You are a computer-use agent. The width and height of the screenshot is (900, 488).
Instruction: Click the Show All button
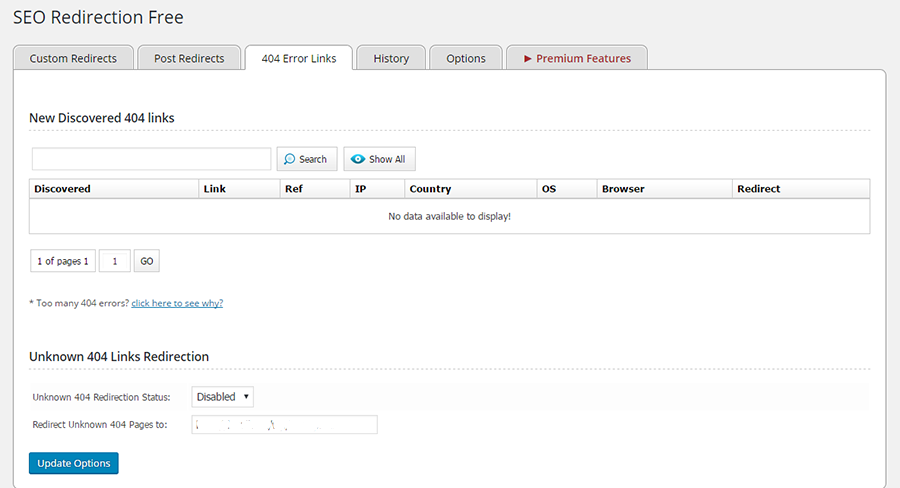[379, 159]
